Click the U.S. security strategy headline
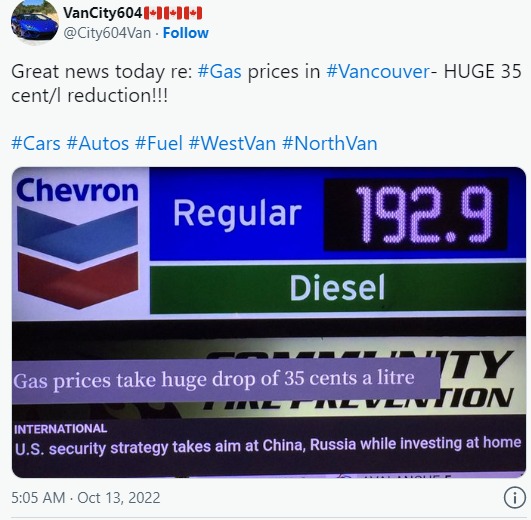The width and height of the screenshot is (531, 520). pyautogui.click(x=268, y=446)
